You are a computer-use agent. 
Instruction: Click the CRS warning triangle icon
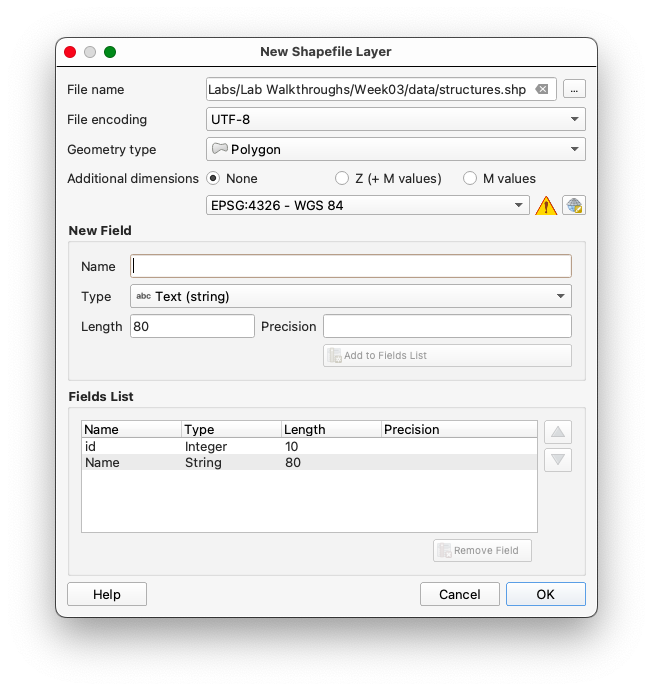(x=546, y=206)
